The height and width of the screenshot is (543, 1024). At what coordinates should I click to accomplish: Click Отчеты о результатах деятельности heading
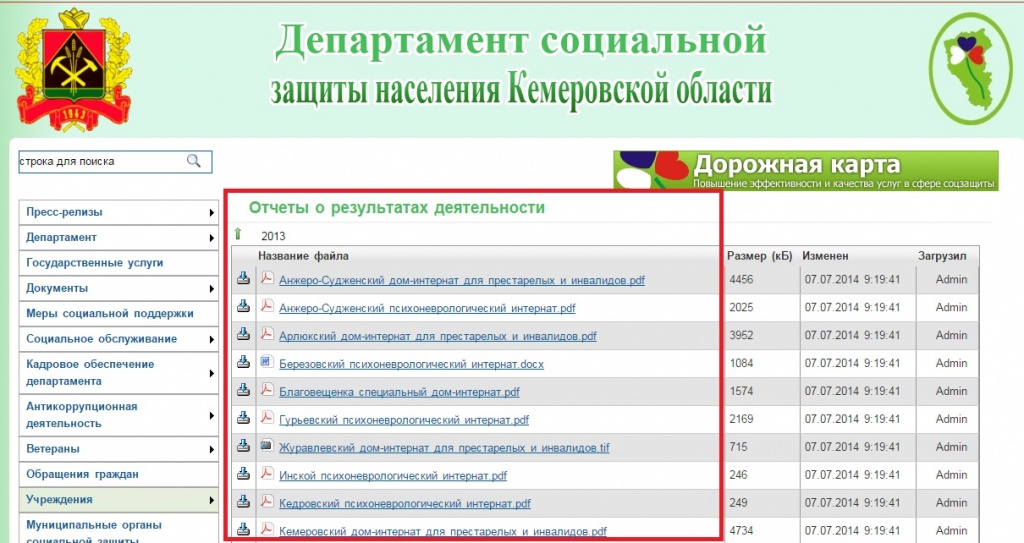[396, 208]
